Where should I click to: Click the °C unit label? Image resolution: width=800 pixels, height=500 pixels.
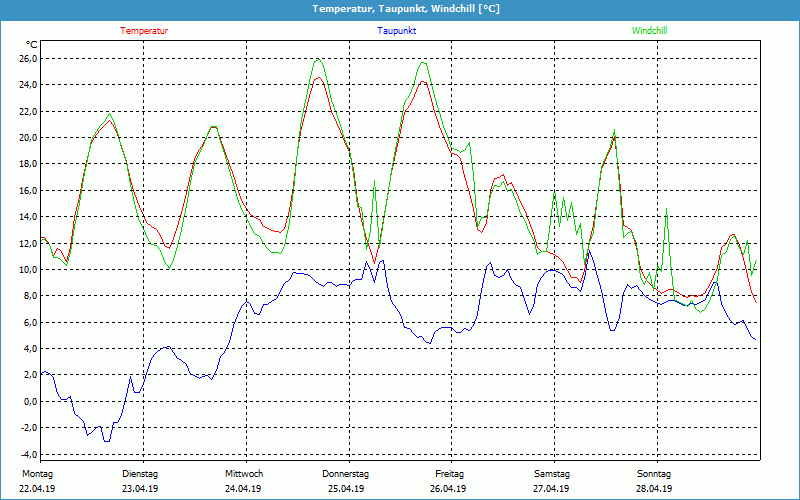point(32,45)
